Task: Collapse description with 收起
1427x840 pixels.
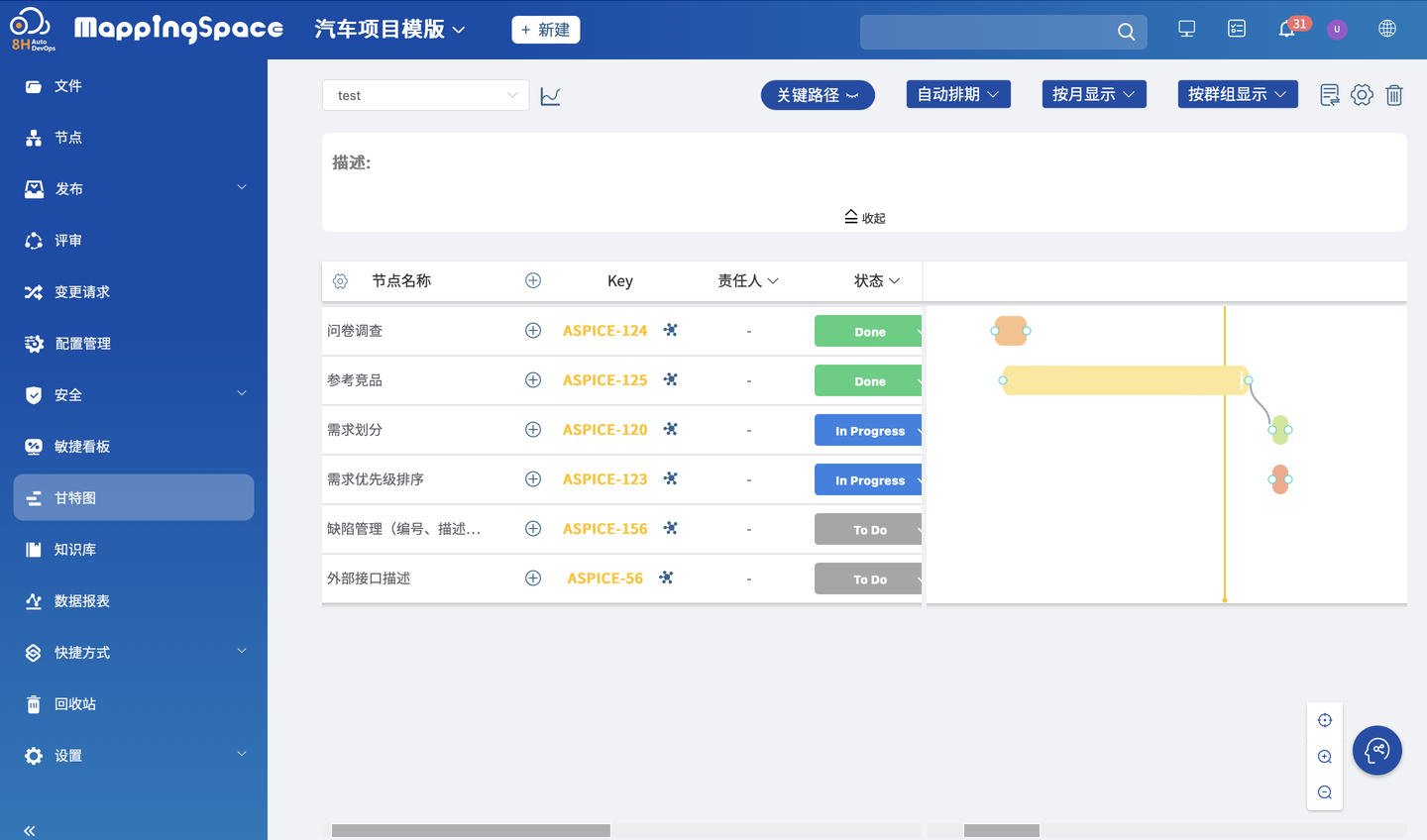Action: (x=865, y=217)
